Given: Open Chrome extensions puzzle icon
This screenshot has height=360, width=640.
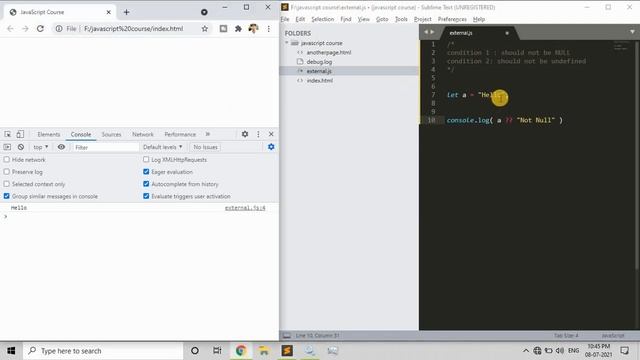Looking at the screenshot, I should coord(238,29).
